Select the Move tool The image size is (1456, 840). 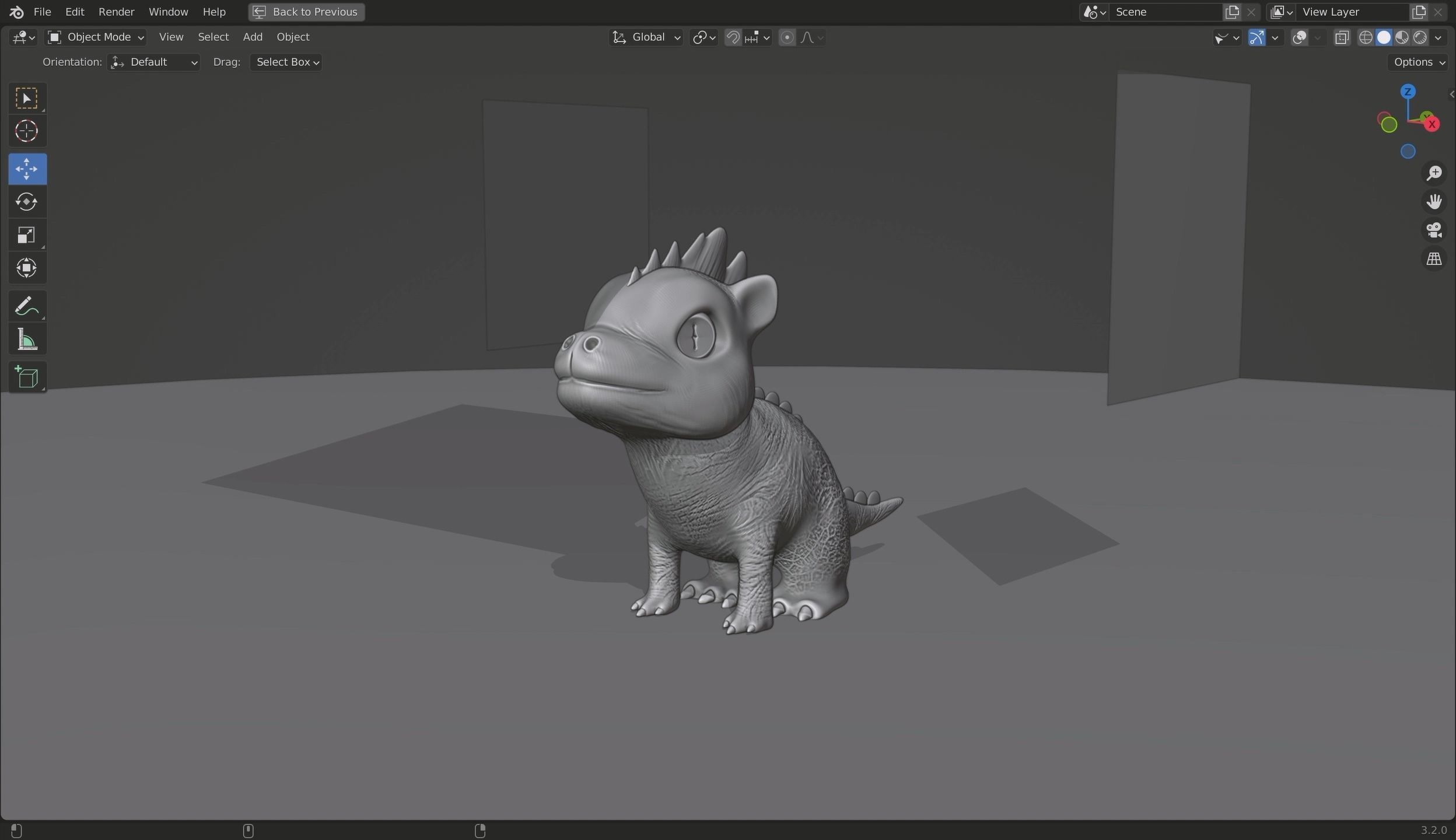click(x=27, y=169)
